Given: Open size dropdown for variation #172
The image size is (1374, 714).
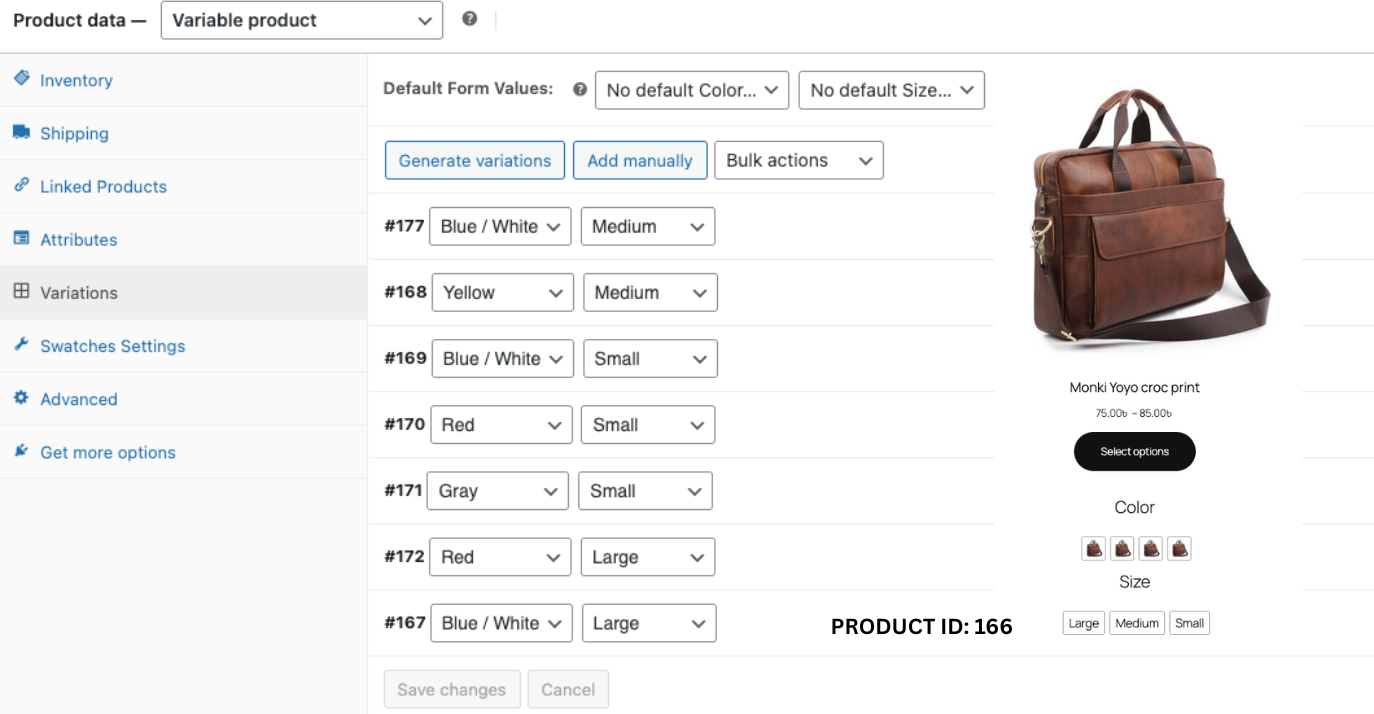Looking at the screenshot, I should pyautogui.click(x=647, y=557).
